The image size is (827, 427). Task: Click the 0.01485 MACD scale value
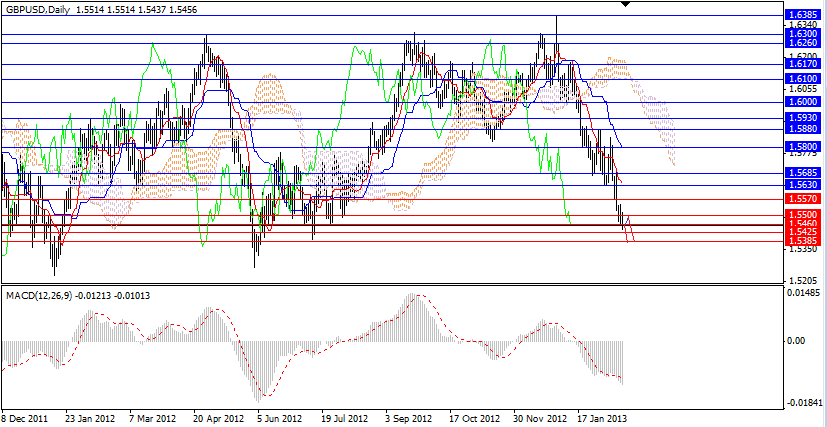[805, 293]
